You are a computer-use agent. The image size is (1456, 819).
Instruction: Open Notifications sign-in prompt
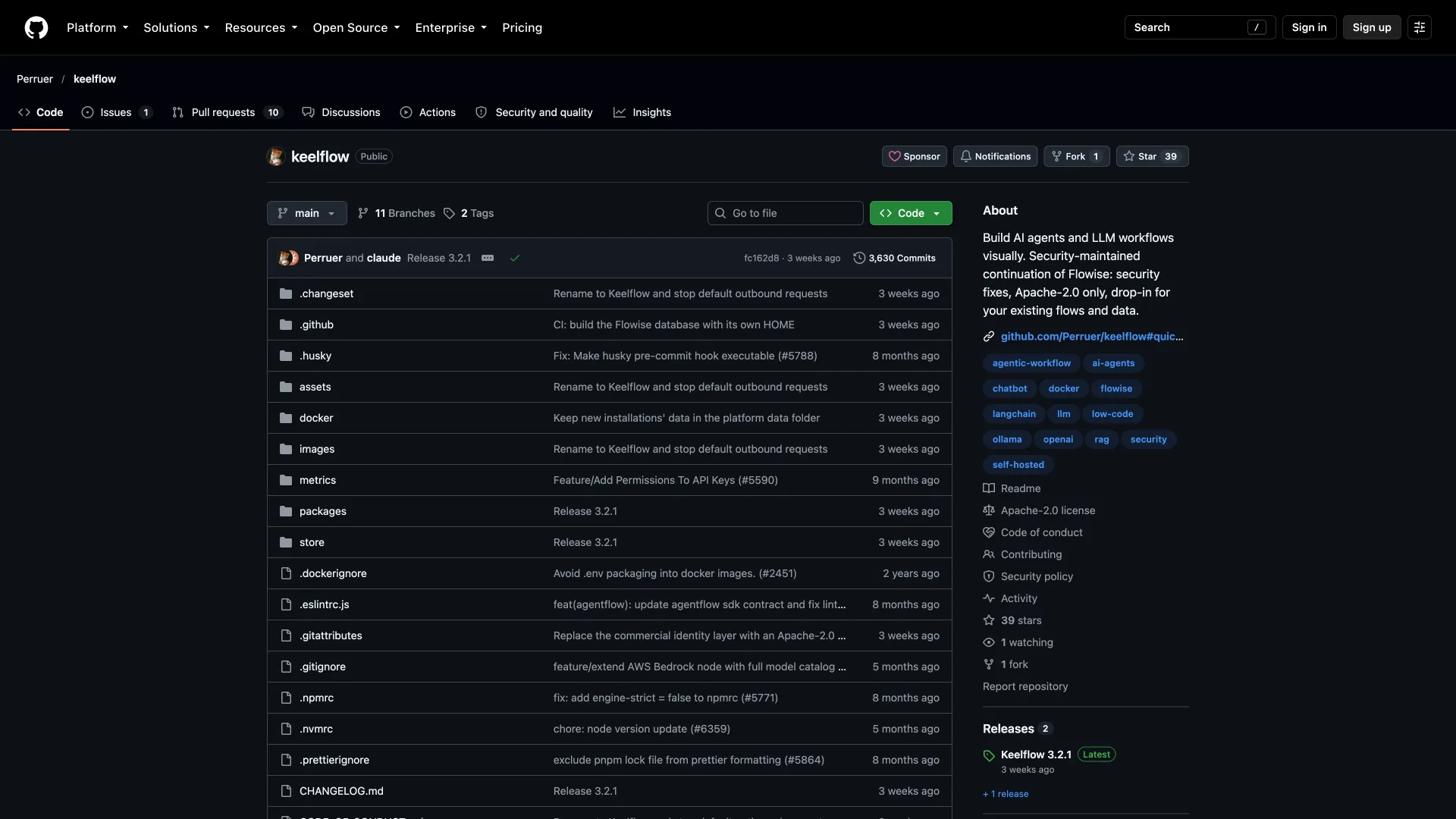point(996,156)
